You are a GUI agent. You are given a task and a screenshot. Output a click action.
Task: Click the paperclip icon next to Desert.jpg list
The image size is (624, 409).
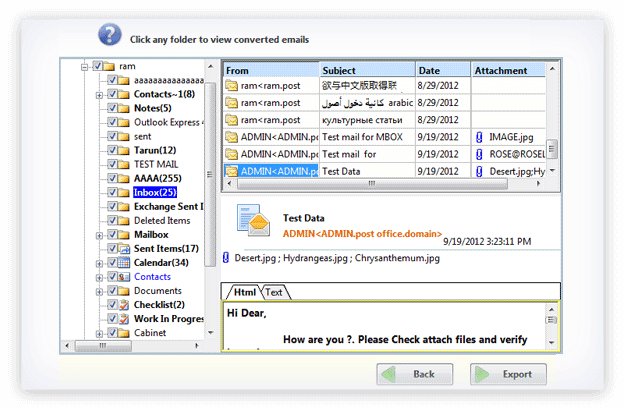tap(226, 258)
